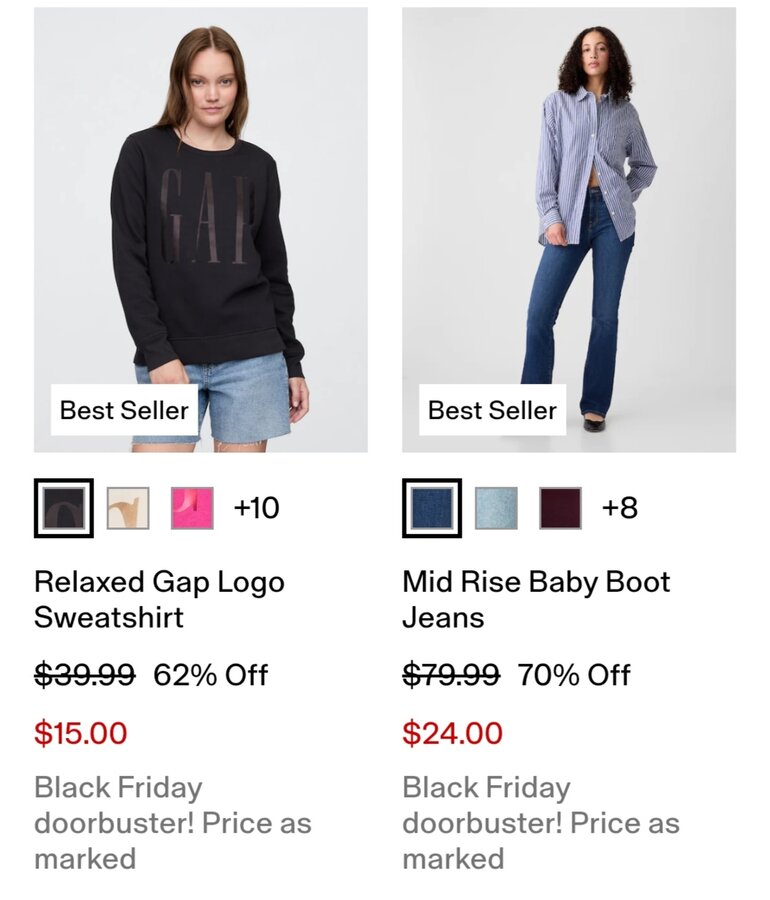Click the $24.00 sale price
This screenshot has width=770, height=900.
coord(452,733)
